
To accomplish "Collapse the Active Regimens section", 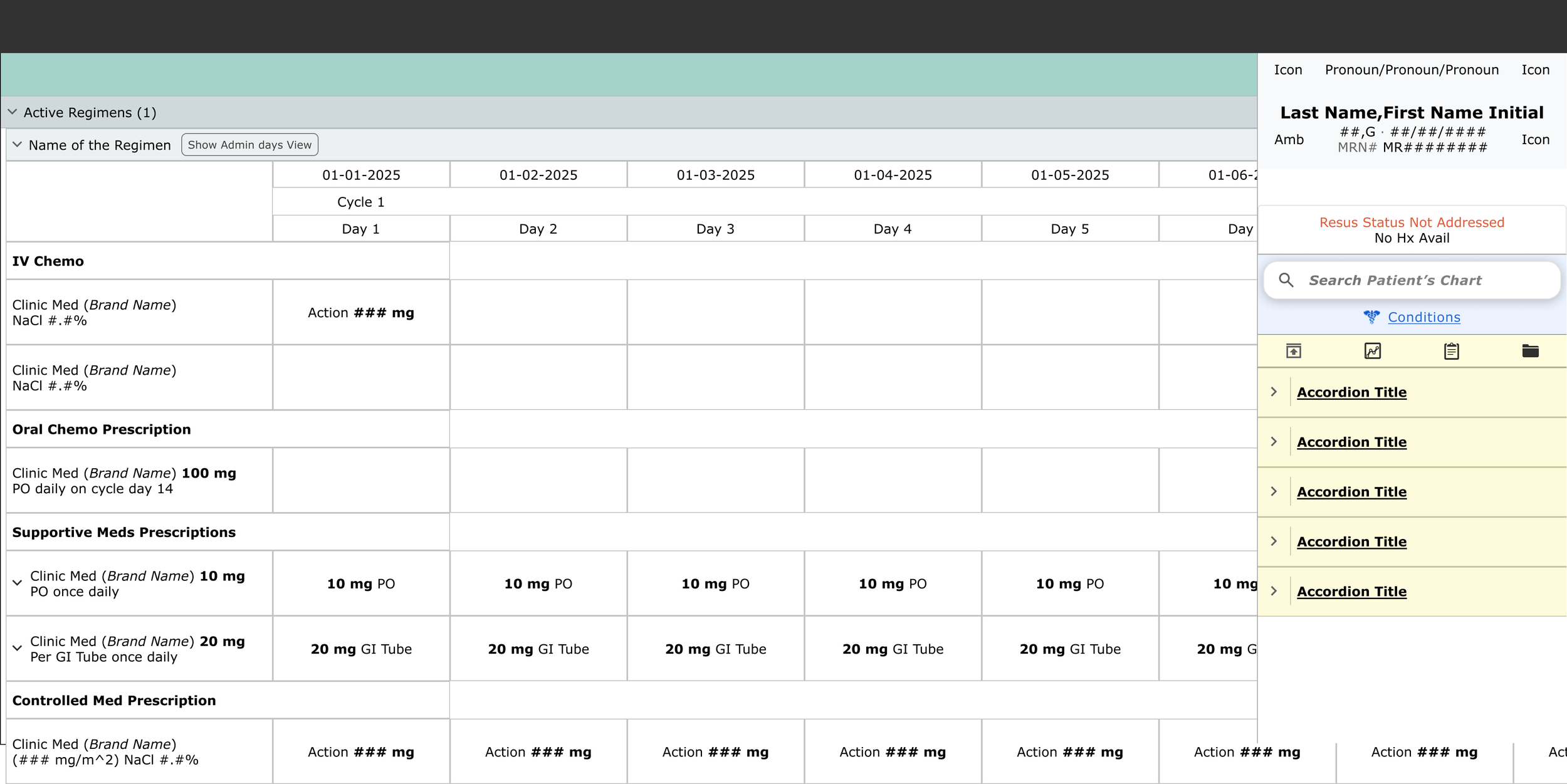I will [13, 112].
